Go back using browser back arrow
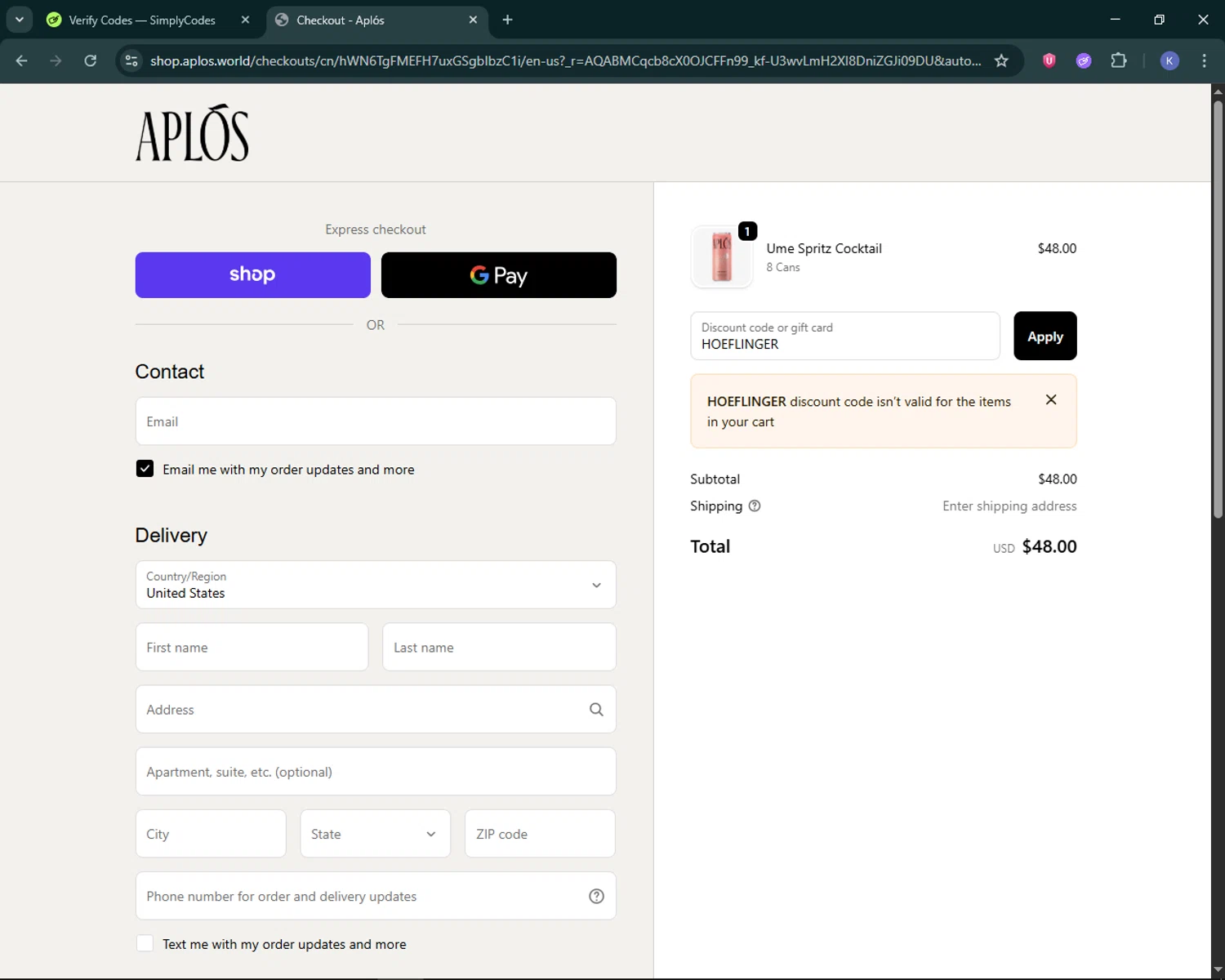This screenshot has width=1225, height=980. (22, 60)
